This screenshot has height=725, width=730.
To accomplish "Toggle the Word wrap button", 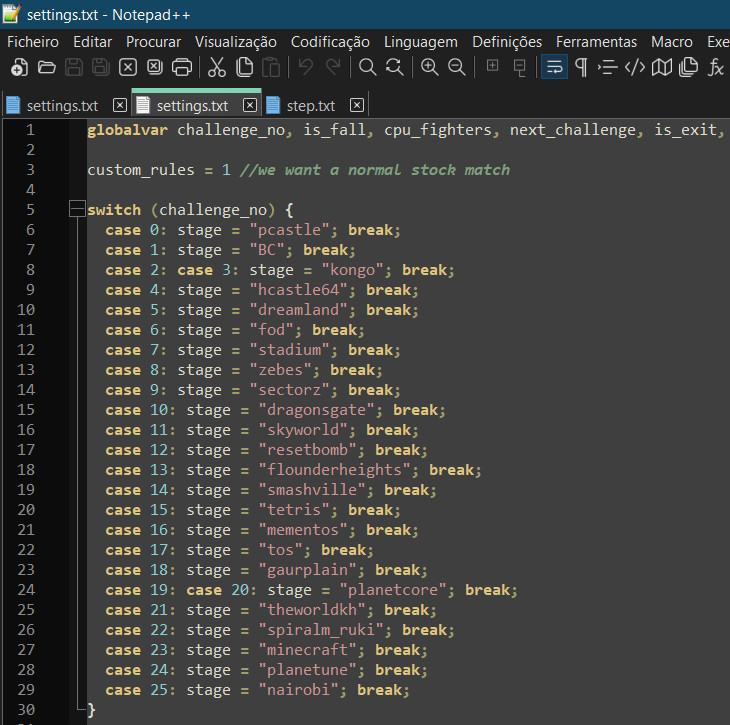I will coord(554,68).
